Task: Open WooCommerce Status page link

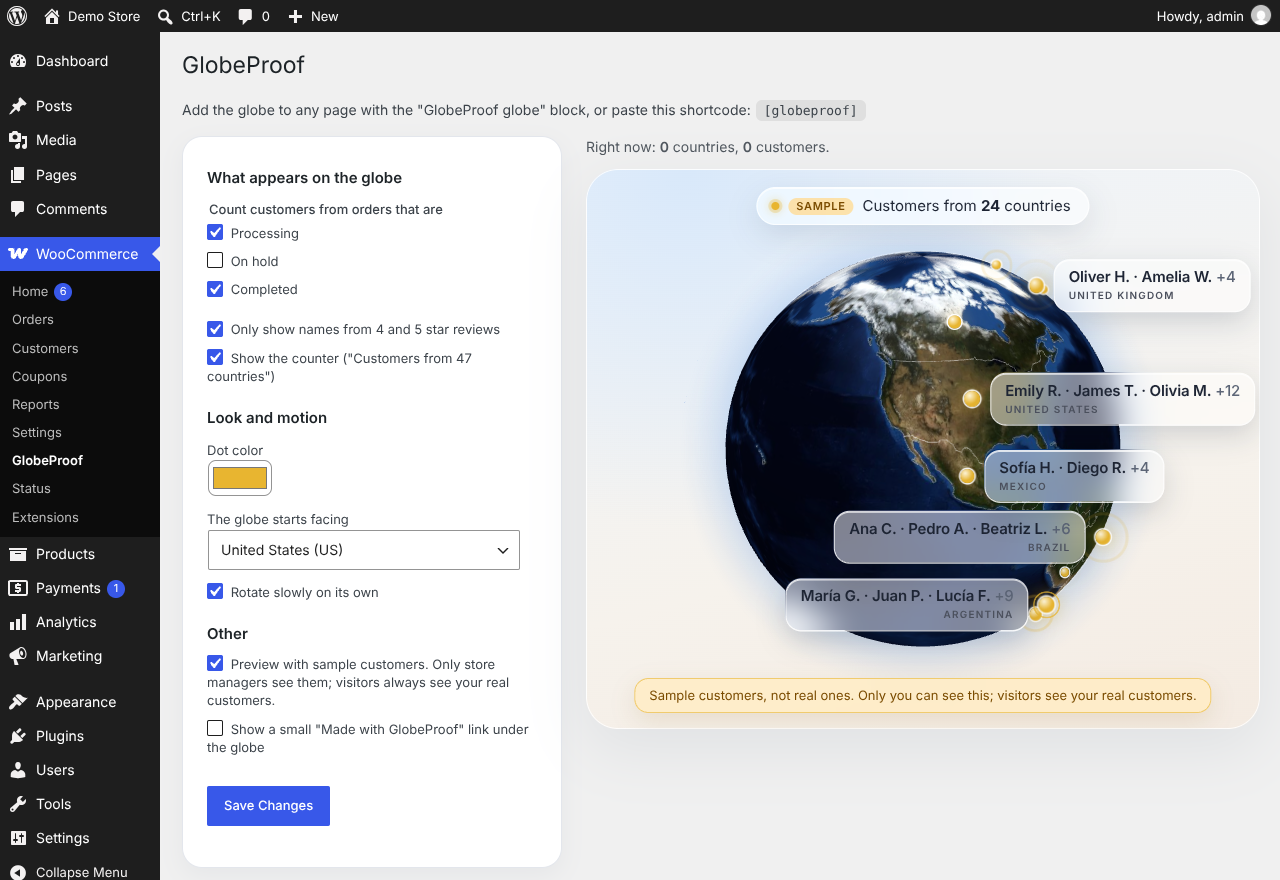Action: pos(31,488)
